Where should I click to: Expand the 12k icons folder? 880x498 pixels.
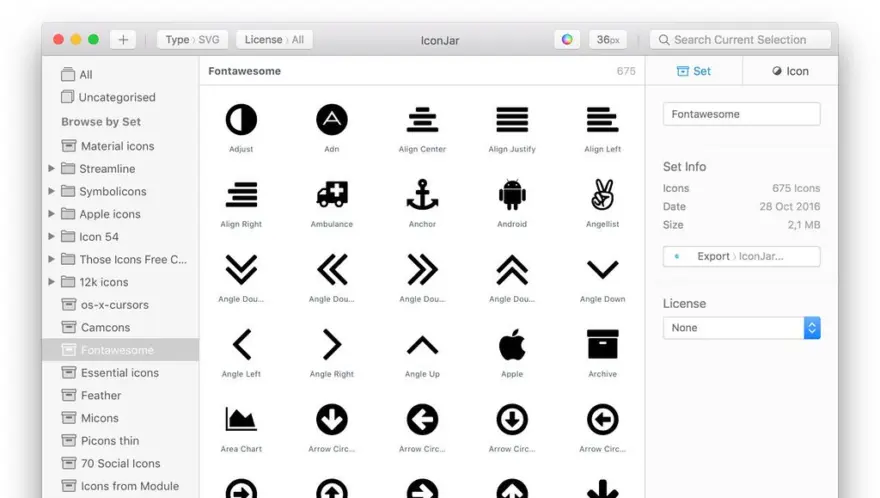(x=51, y=282)
